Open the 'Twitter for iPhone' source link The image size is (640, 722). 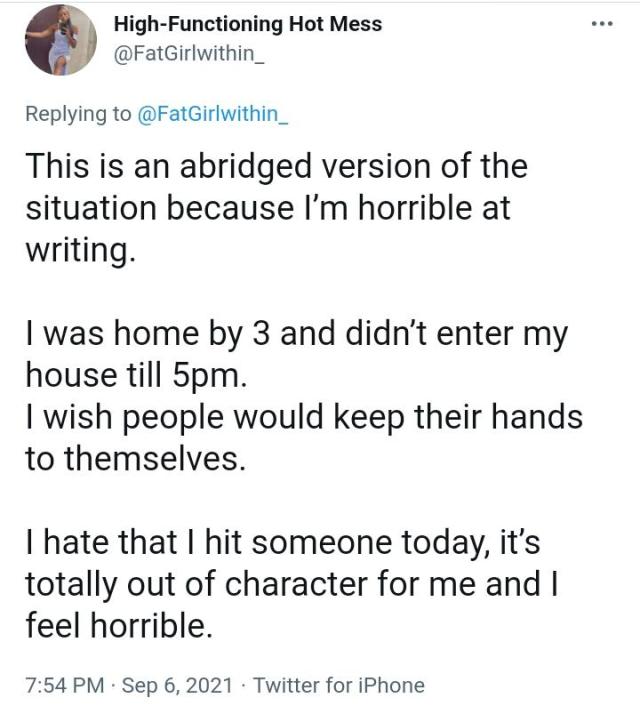click(339, 685)
